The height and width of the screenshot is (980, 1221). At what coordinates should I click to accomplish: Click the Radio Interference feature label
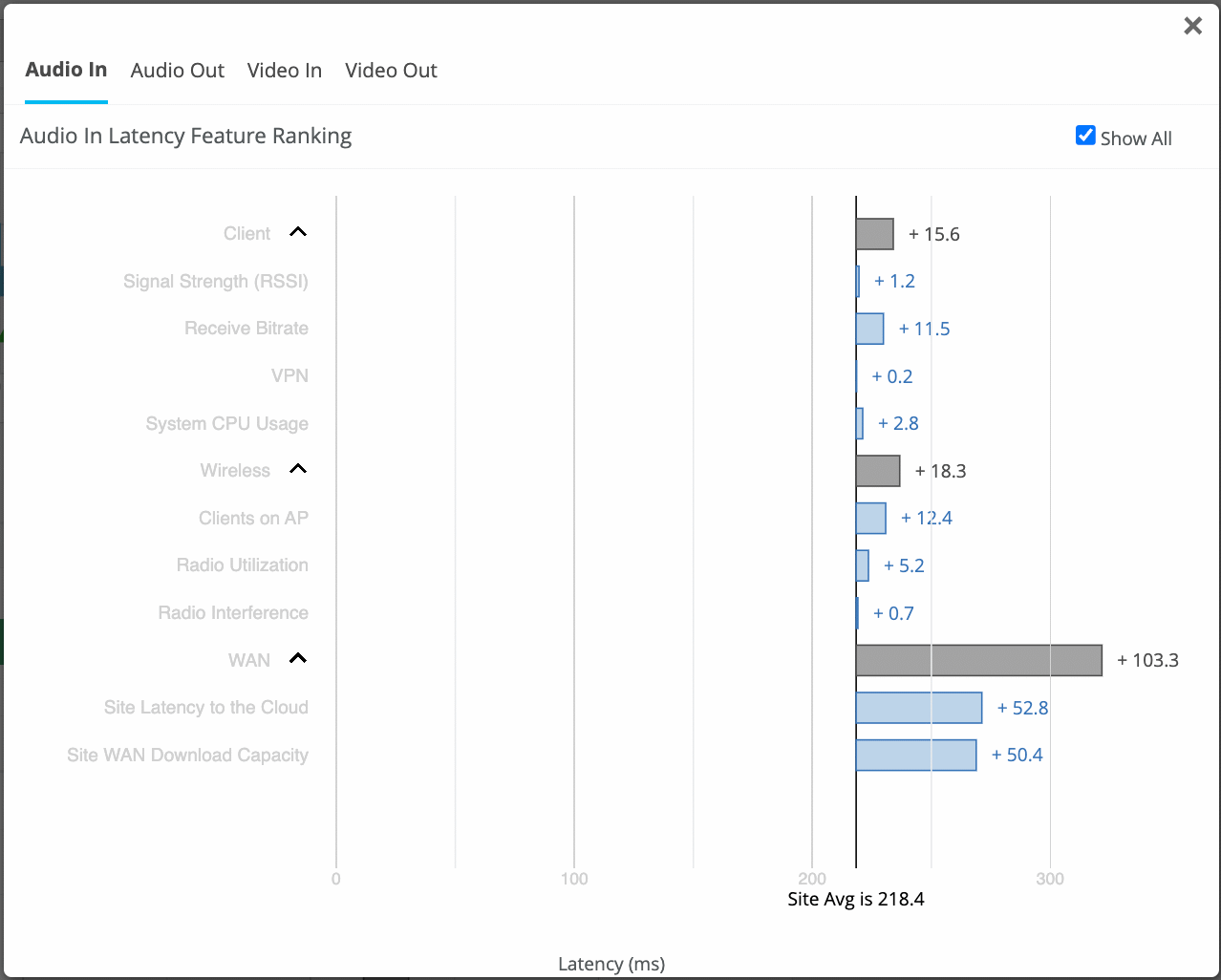coord(232,612)
